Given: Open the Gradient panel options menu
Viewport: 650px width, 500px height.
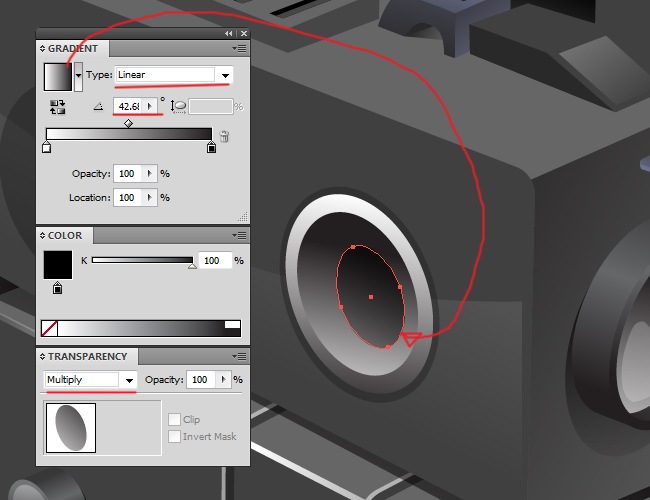Looking at the screenshot, I should point(240,49).
